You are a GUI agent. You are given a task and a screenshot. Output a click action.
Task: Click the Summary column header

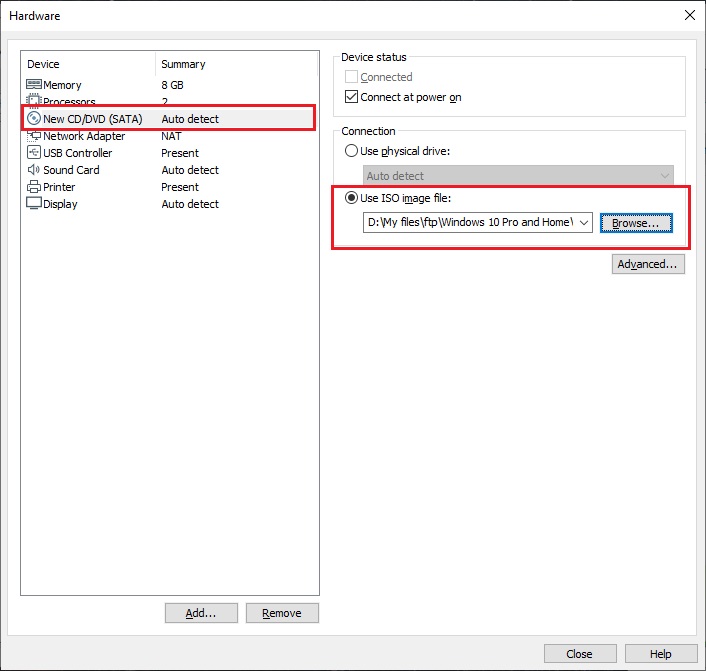[237, 64]
